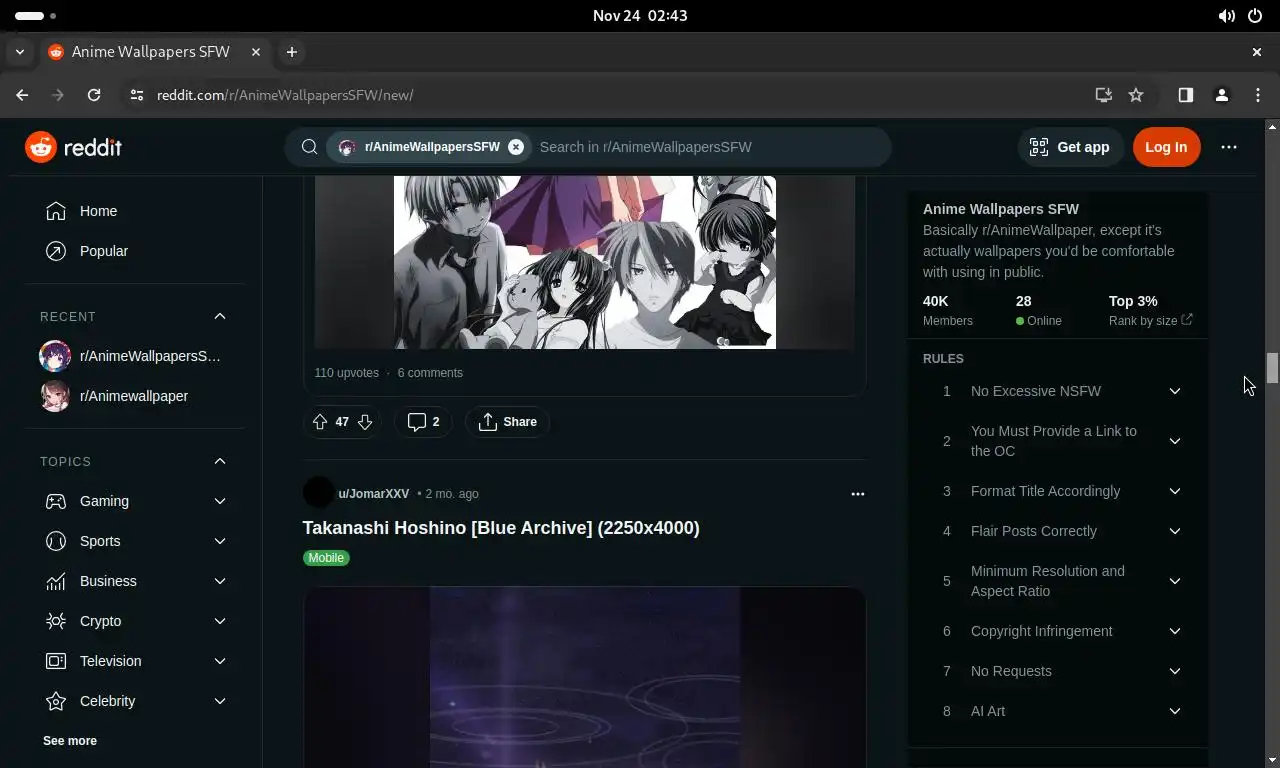Click the search magnifier icon
The height and width of the screenshot is (768, 1280).
(x=309, y=147)
